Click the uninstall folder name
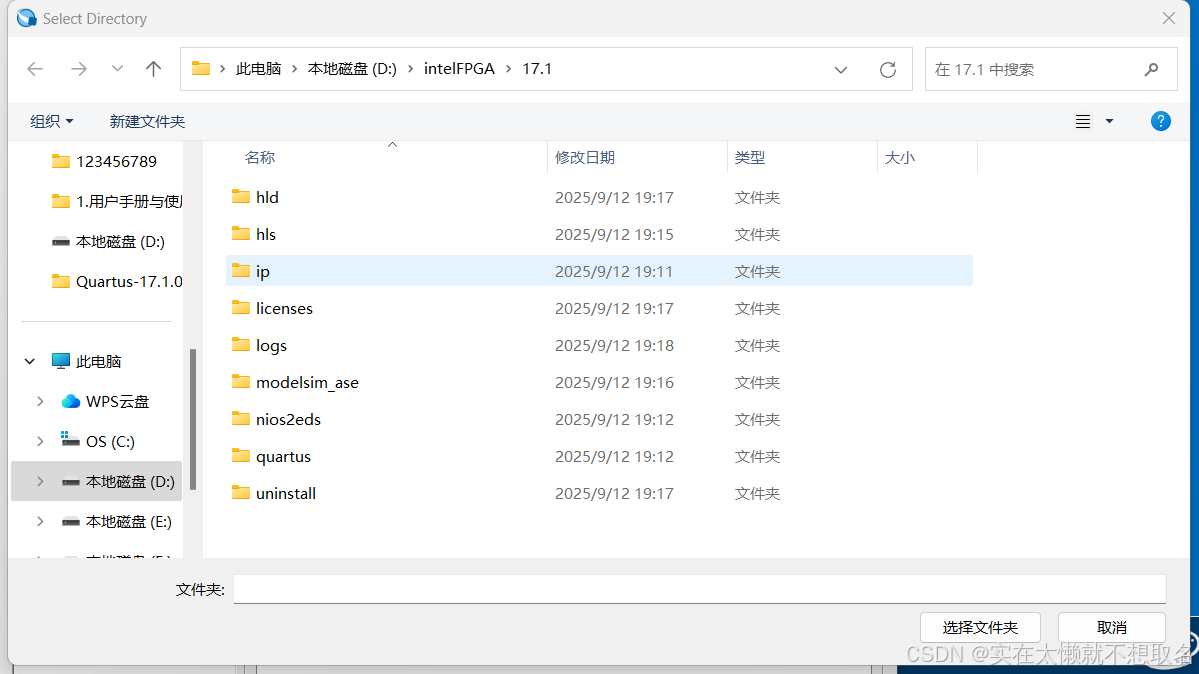The width and height of the screenshot is (1199, 674). (x=286, y=493)
